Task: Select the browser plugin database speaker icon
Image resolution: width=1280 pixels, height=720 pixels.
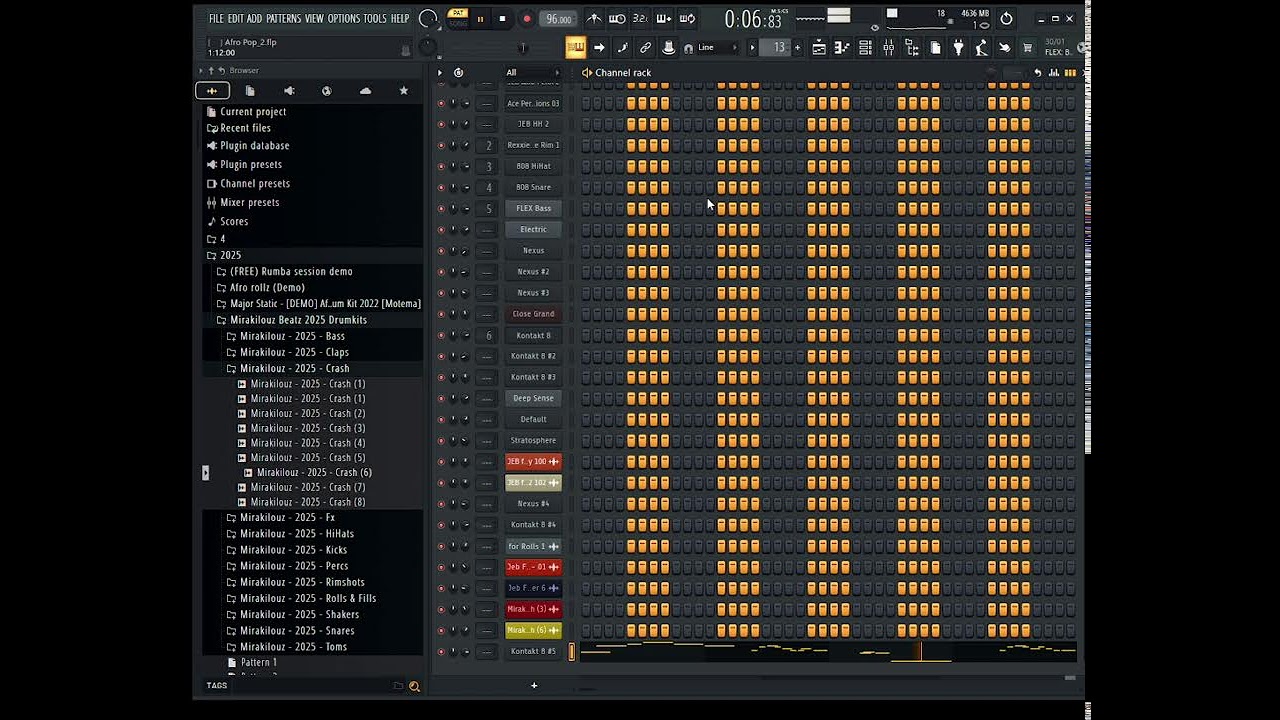Action: (289, 91)
